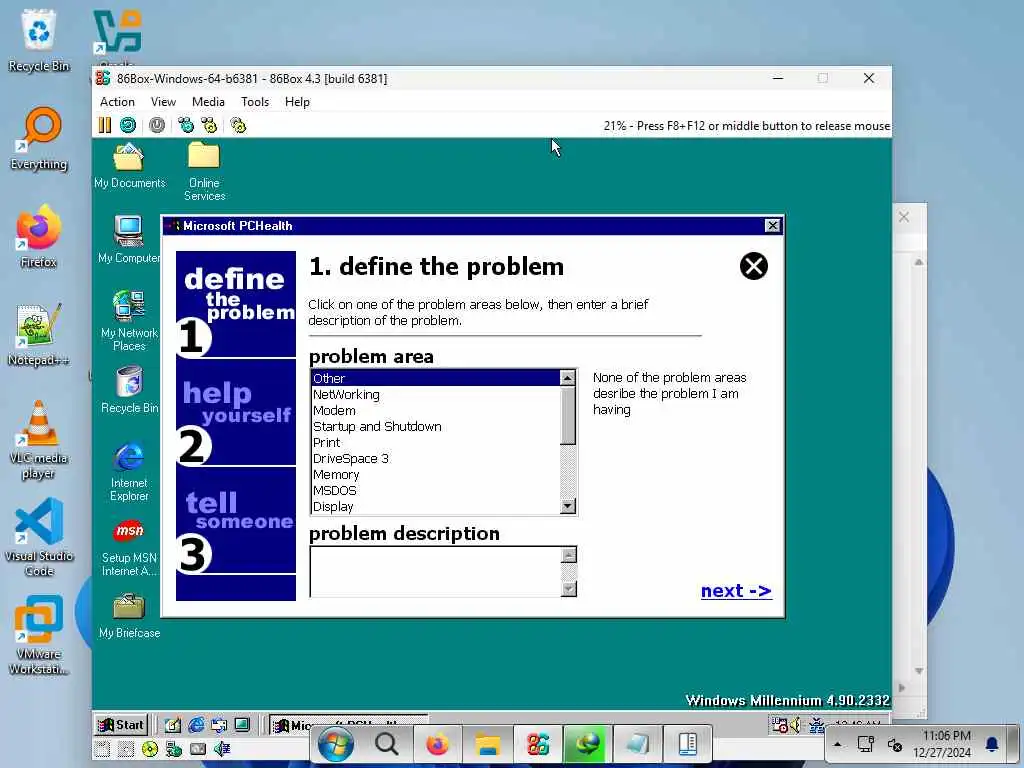This screenshot has width=1024, height=768.
Task: Open the Action menu
Action: (117, 102)
